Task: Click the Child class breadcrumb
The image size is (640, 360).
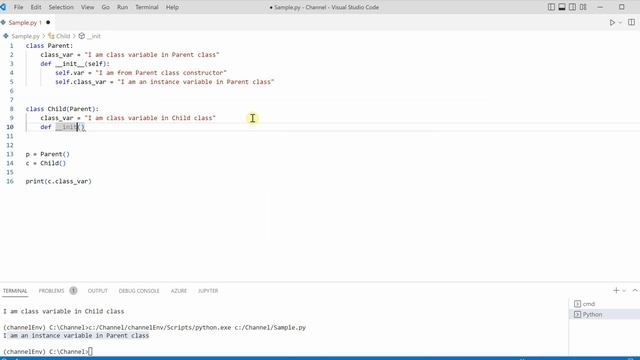Action: [63, 36]
